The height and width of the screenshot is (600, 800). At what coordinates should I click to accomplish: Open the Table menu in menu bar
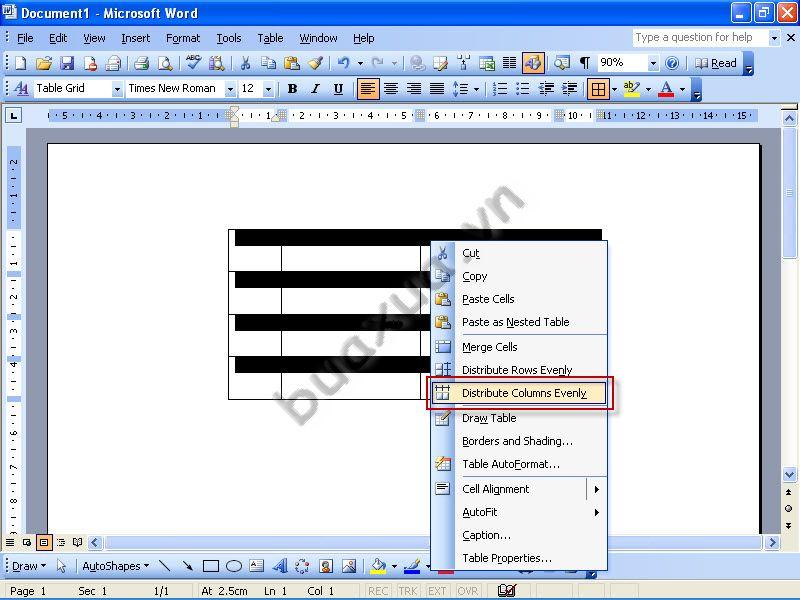pyautogui.click(x=270, y=38)
